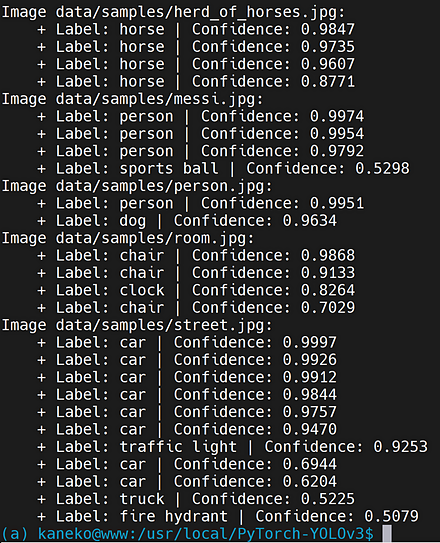Click the terminal cursor block at prompt

387,534
